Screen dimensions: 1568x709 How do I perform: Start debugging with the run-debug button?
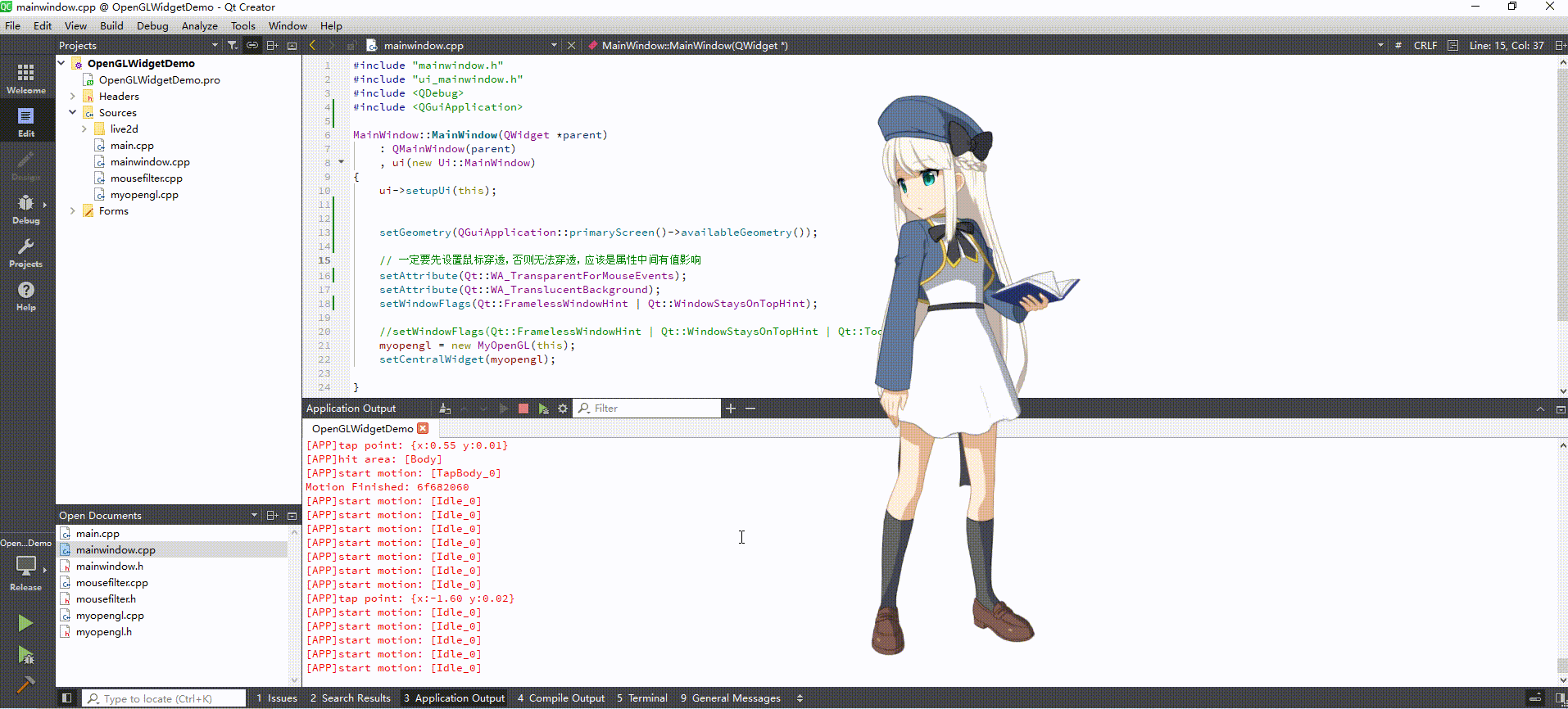[25, 655]
